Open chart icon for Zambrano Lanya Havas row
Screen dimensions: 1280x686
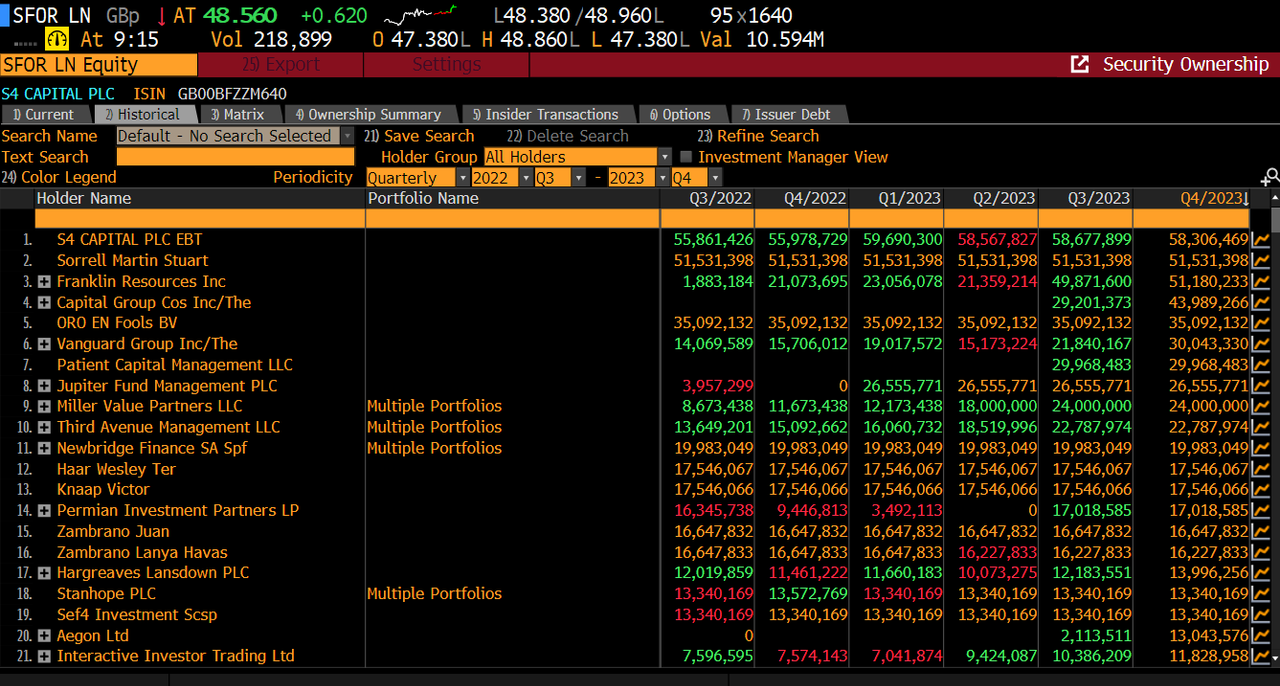click(x=1260, y=552)
